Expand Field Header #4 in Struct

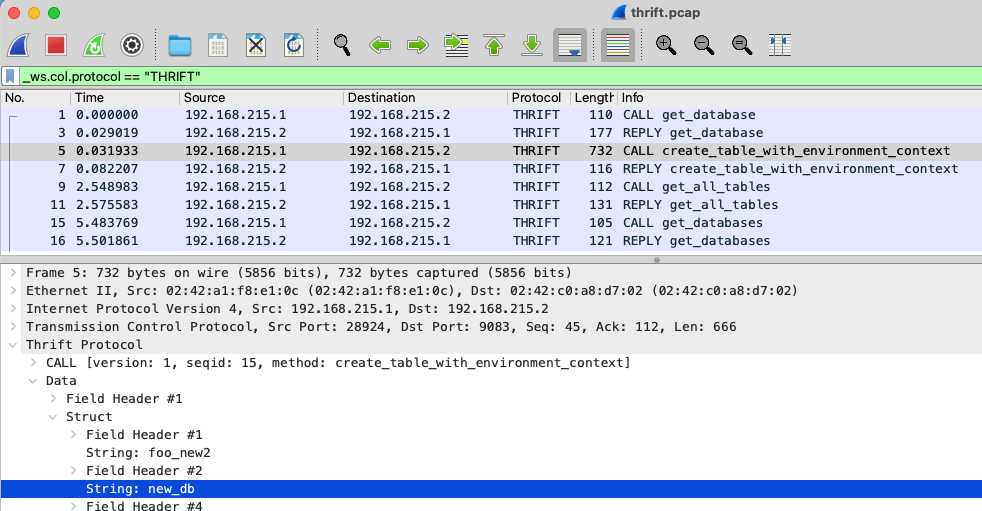(73, 505)
